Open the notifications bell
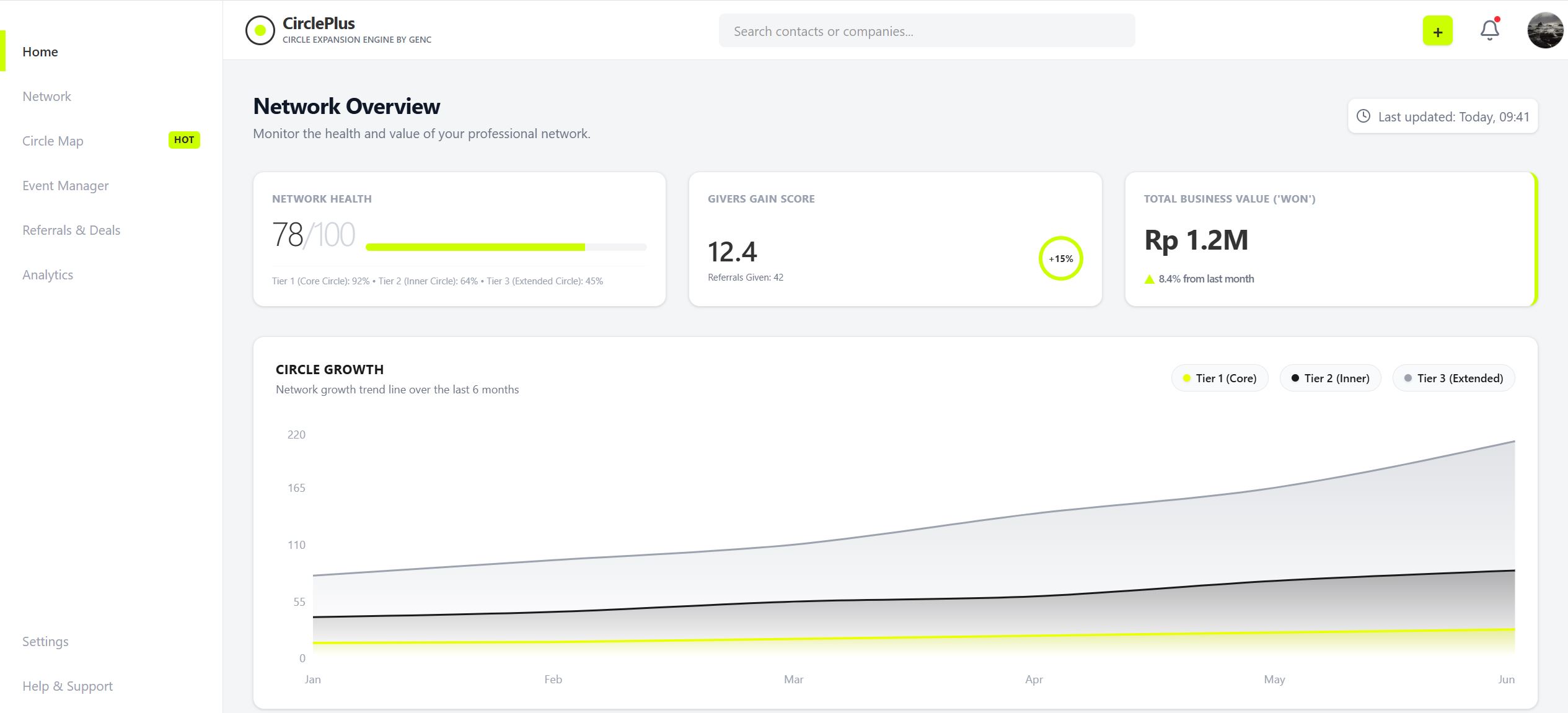1568x713 pixels. pos(1490,30)
